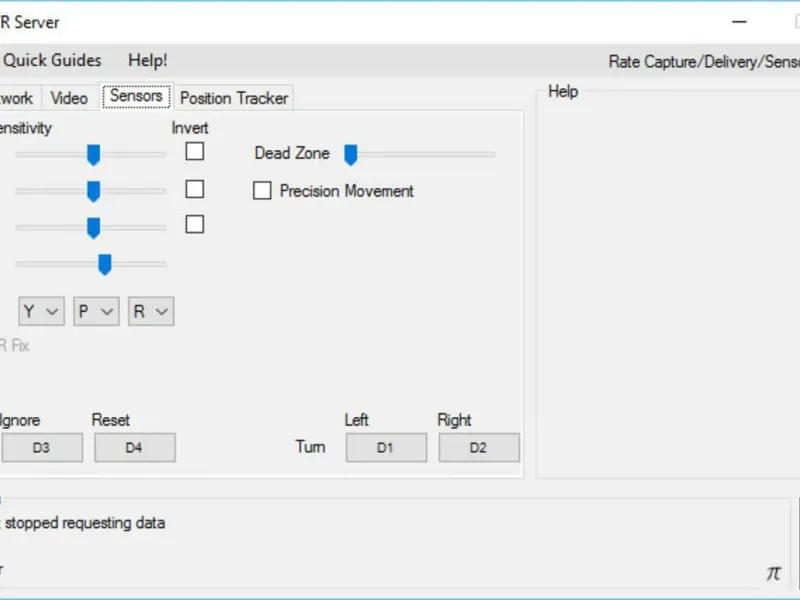The height and width of the screenshot is (600, 800).
Task: Click the D1 Left turn button
Action: tap(386, 448)
